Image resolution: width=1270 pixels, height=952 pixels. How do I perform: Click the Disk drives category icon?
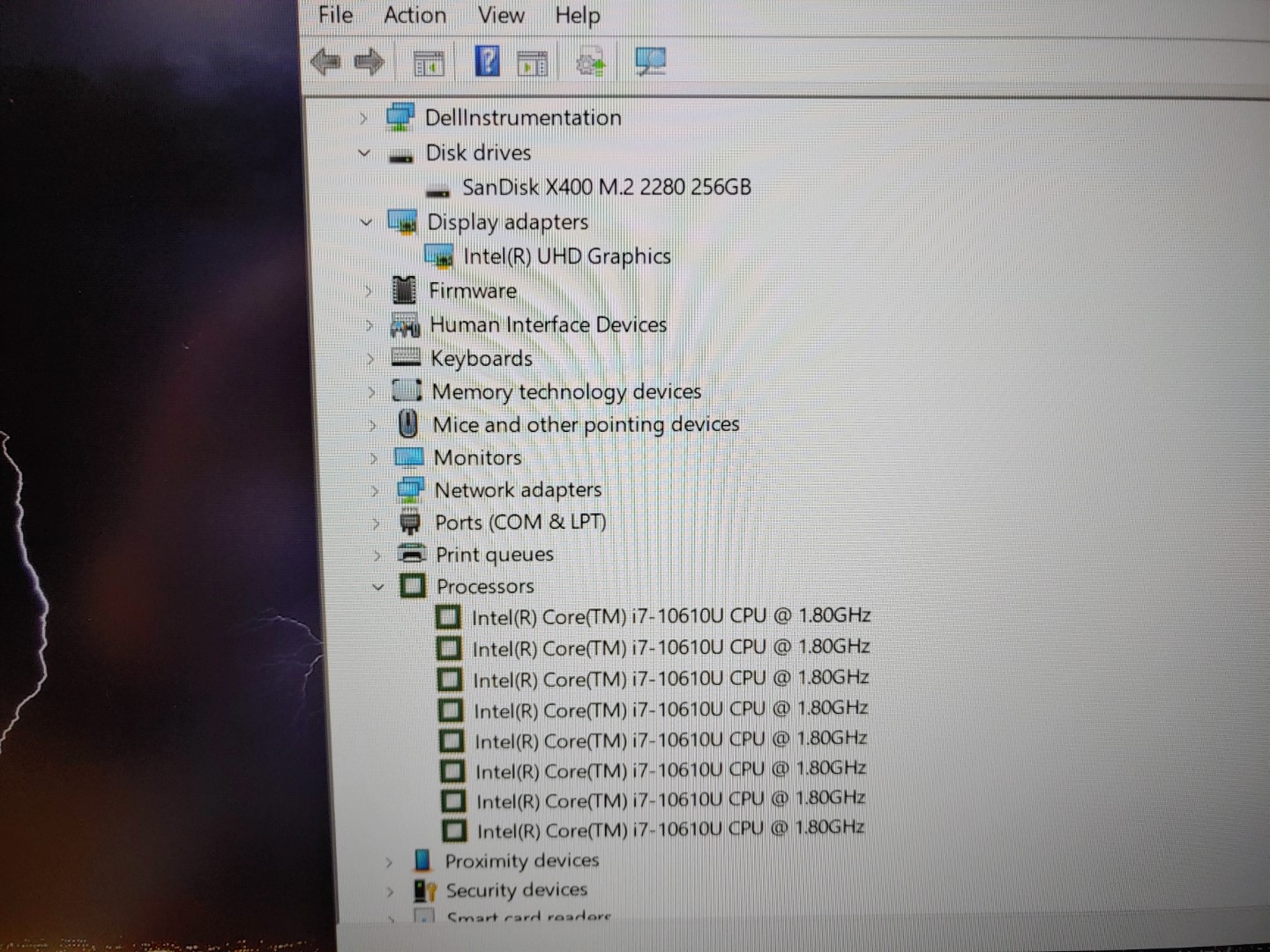[401, 157]
